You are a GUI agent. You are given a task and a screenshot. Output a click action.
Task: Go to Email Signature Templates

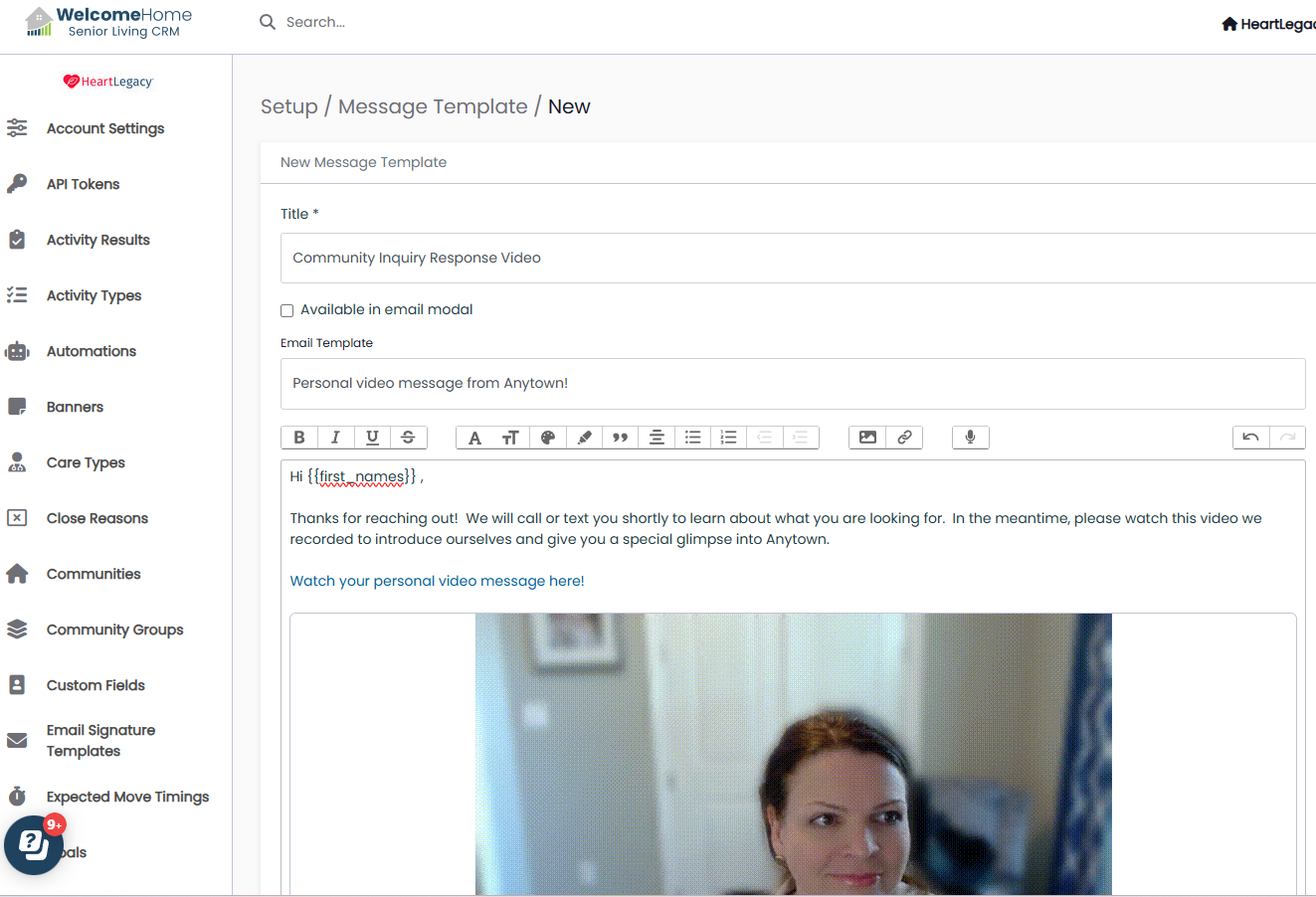pyautogui.click(x=100, y=741)
